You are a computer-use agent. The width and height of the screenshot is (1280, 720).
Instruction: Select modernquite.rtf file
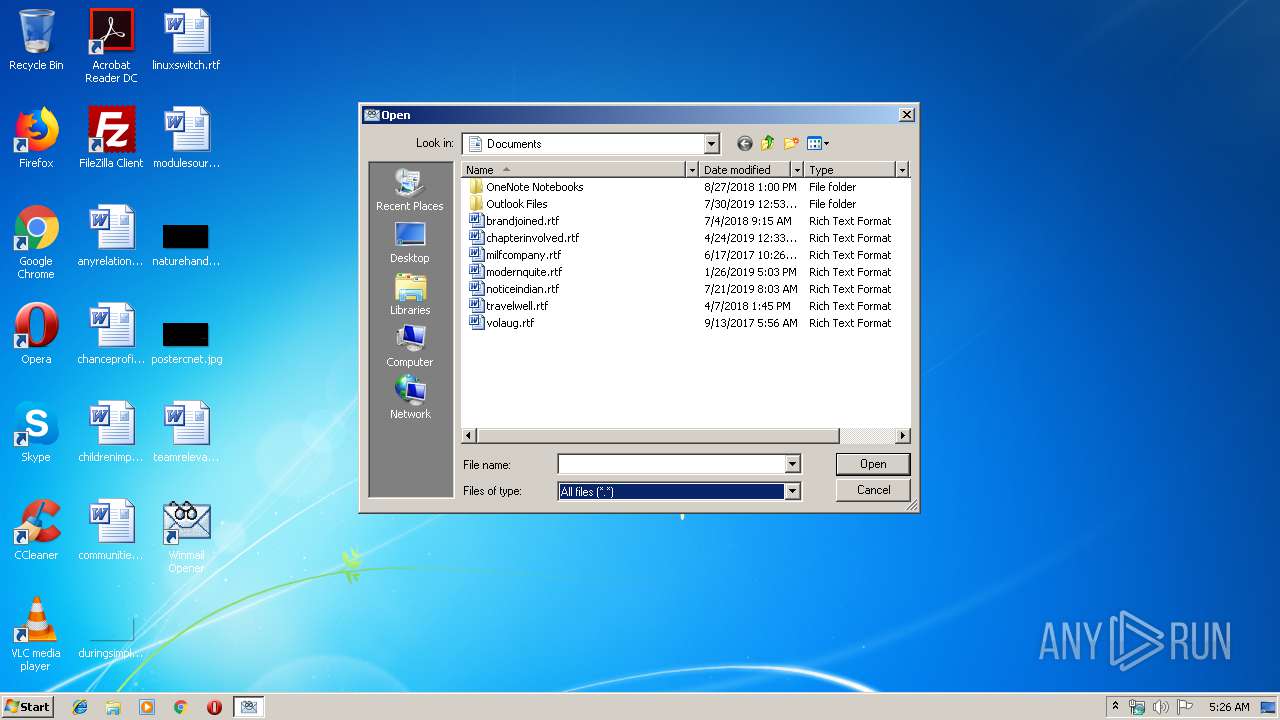point(516,272)
